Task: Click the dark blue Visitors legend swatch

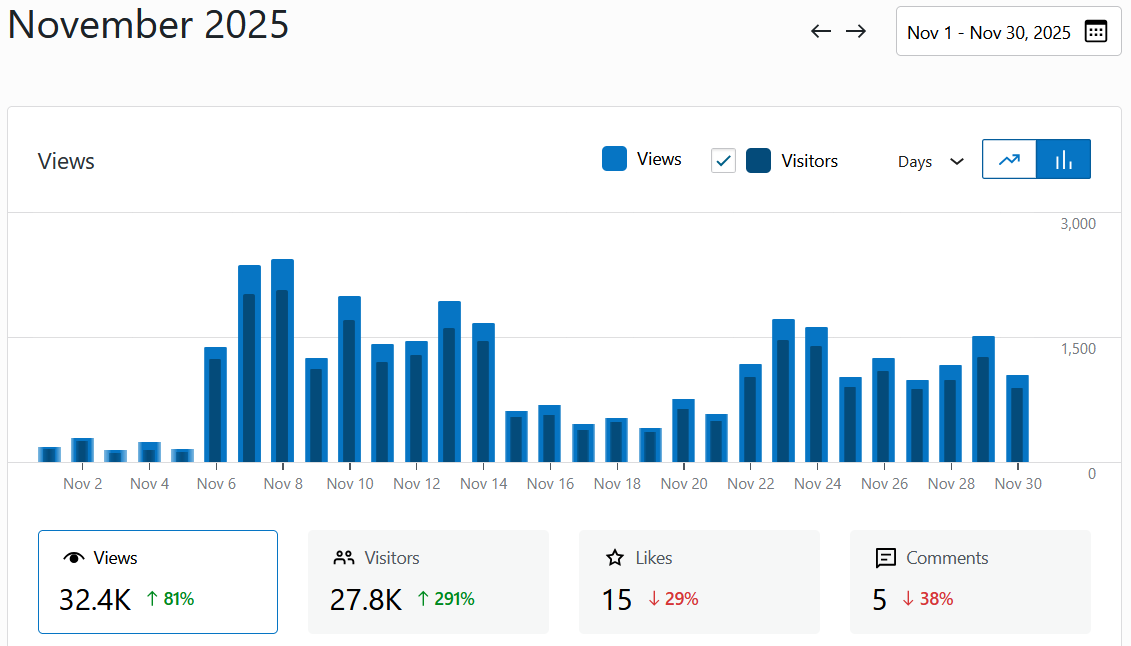Action: 758,160
